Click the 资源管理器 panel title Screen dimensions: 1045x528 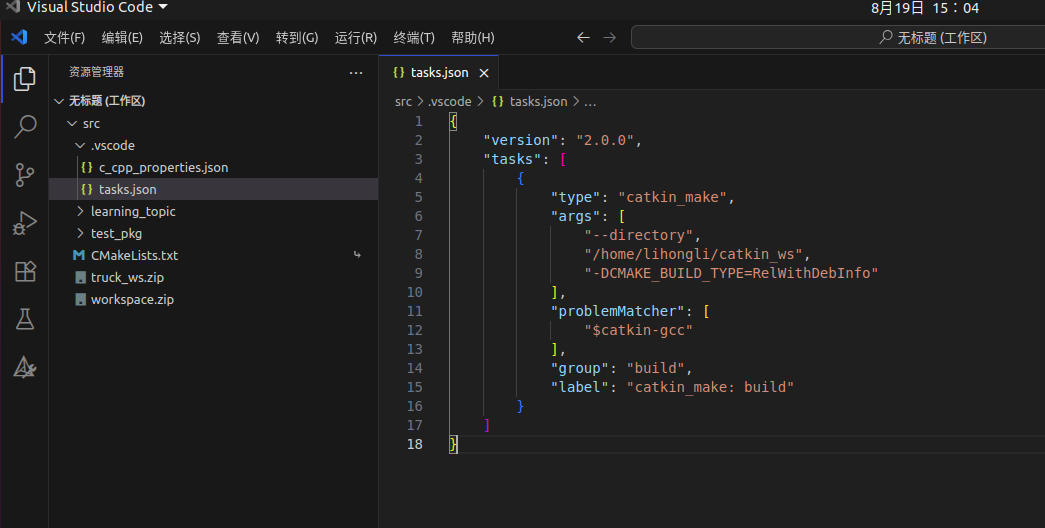(x=97, y=72)
